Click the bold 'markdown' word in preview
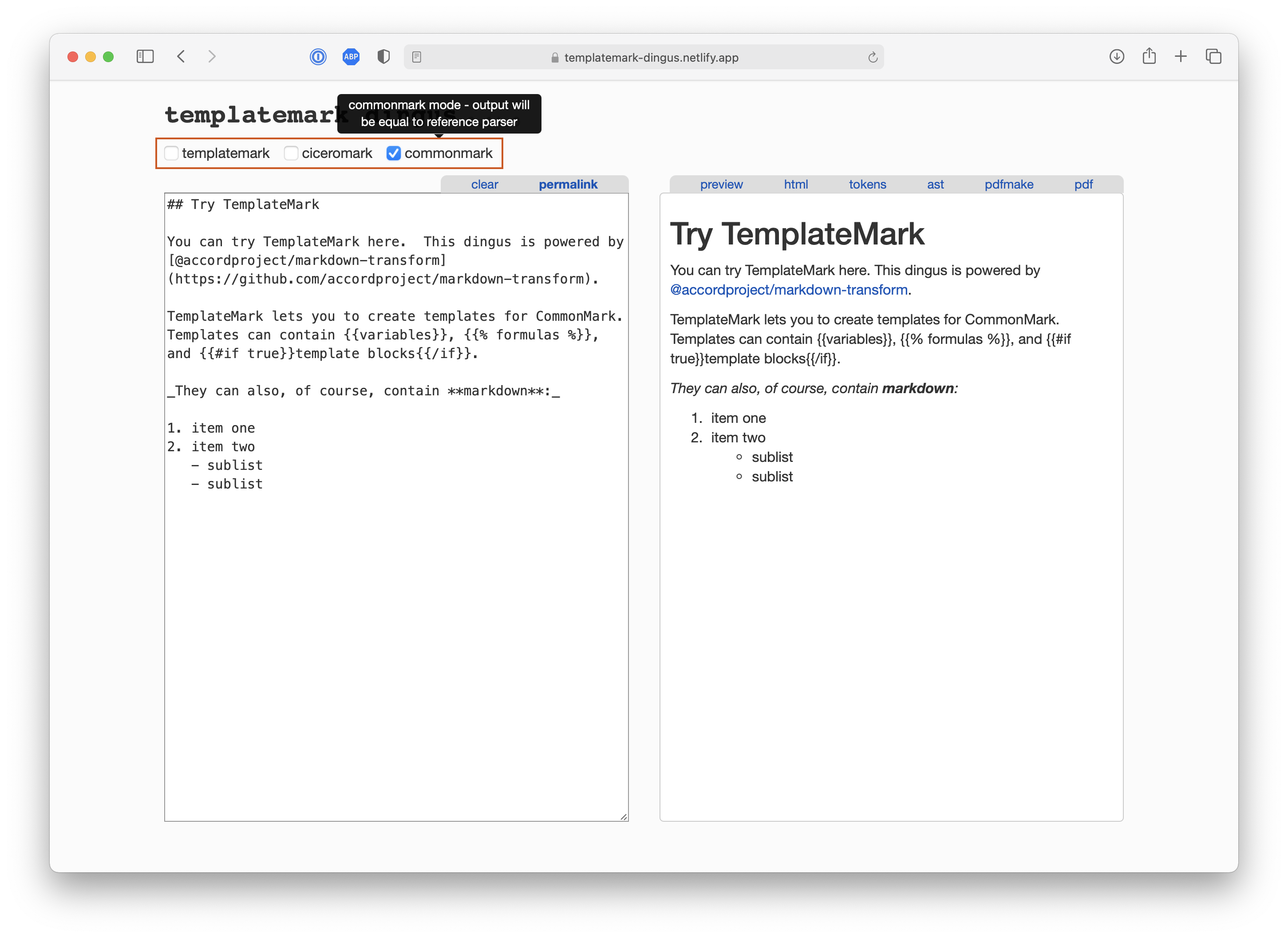Viewport: 1288px width, 938px height. [918, 388]
